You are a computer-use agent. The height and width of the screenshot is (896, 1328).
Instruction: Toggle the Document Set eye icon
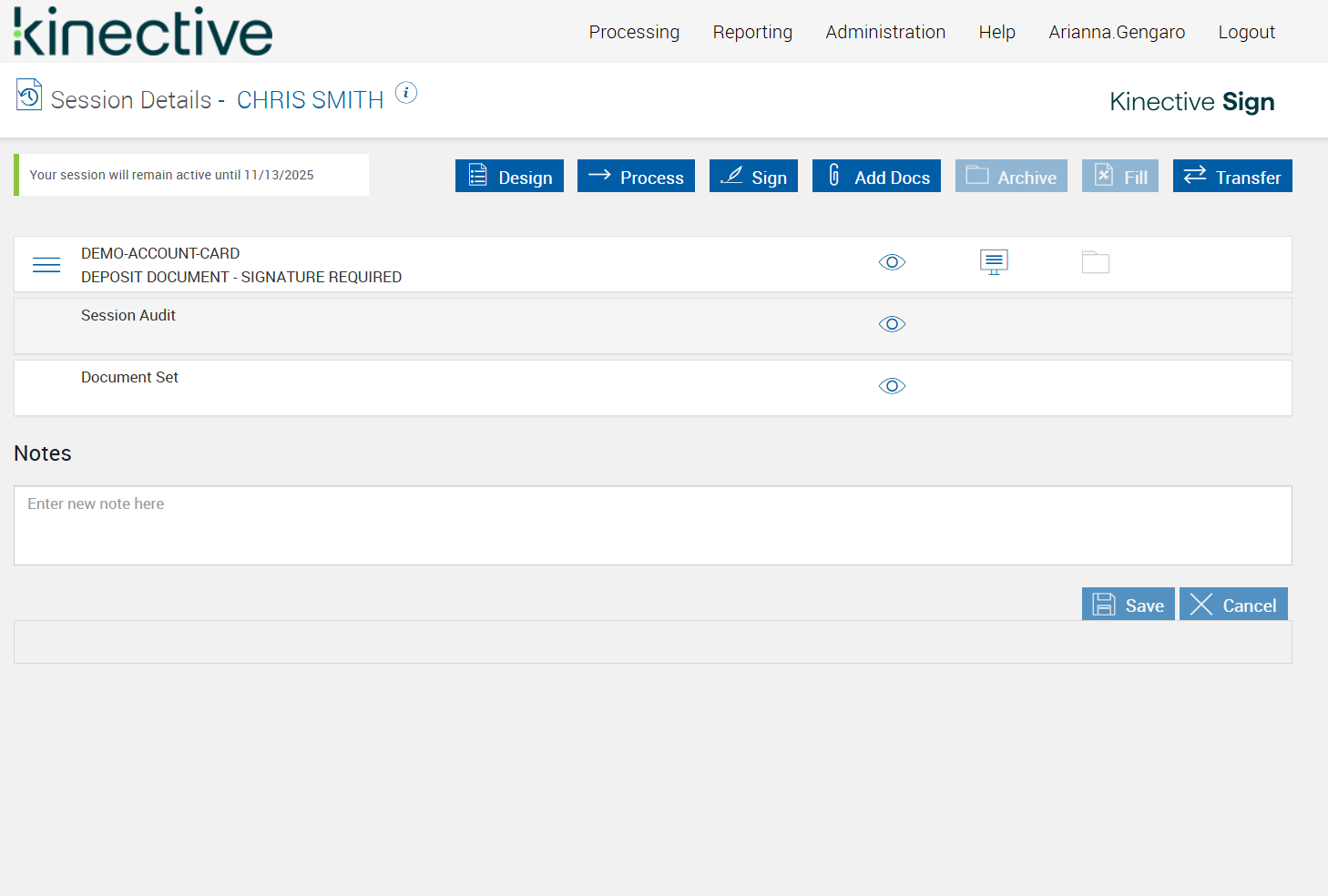coord(892,386)
